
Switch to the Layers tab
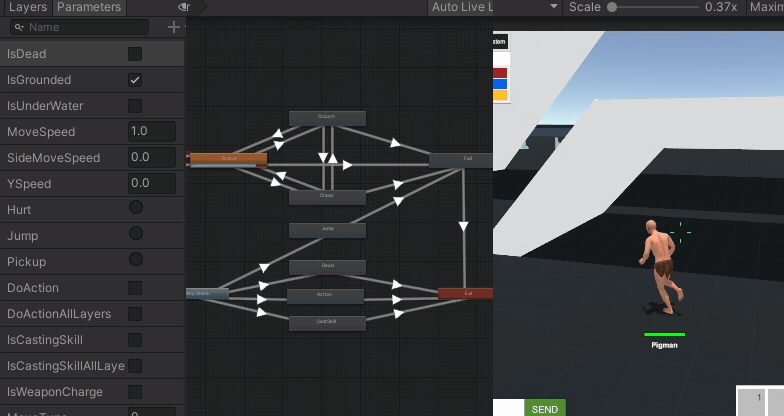28,7
